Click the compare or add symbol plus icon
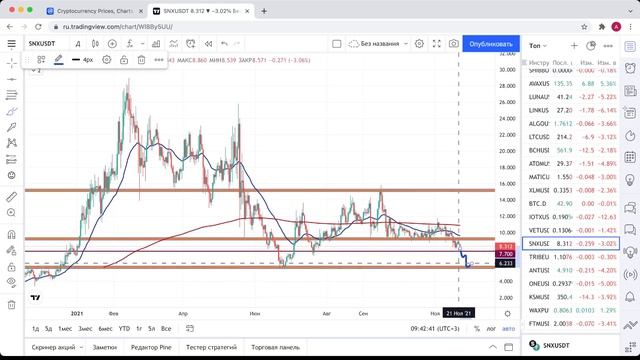The height and width of the screenshot is (360, 640). tap(112, 44)
